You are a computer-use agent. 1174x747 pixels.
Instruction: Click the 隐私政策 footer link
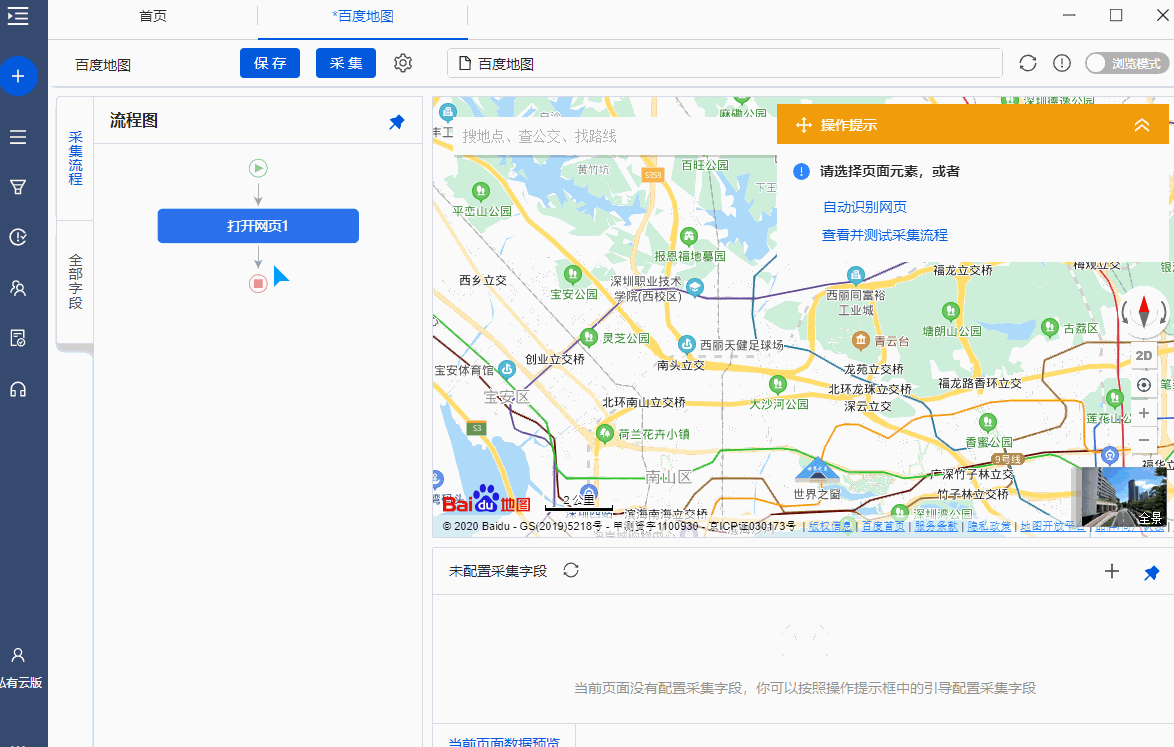tap(989, 526)
